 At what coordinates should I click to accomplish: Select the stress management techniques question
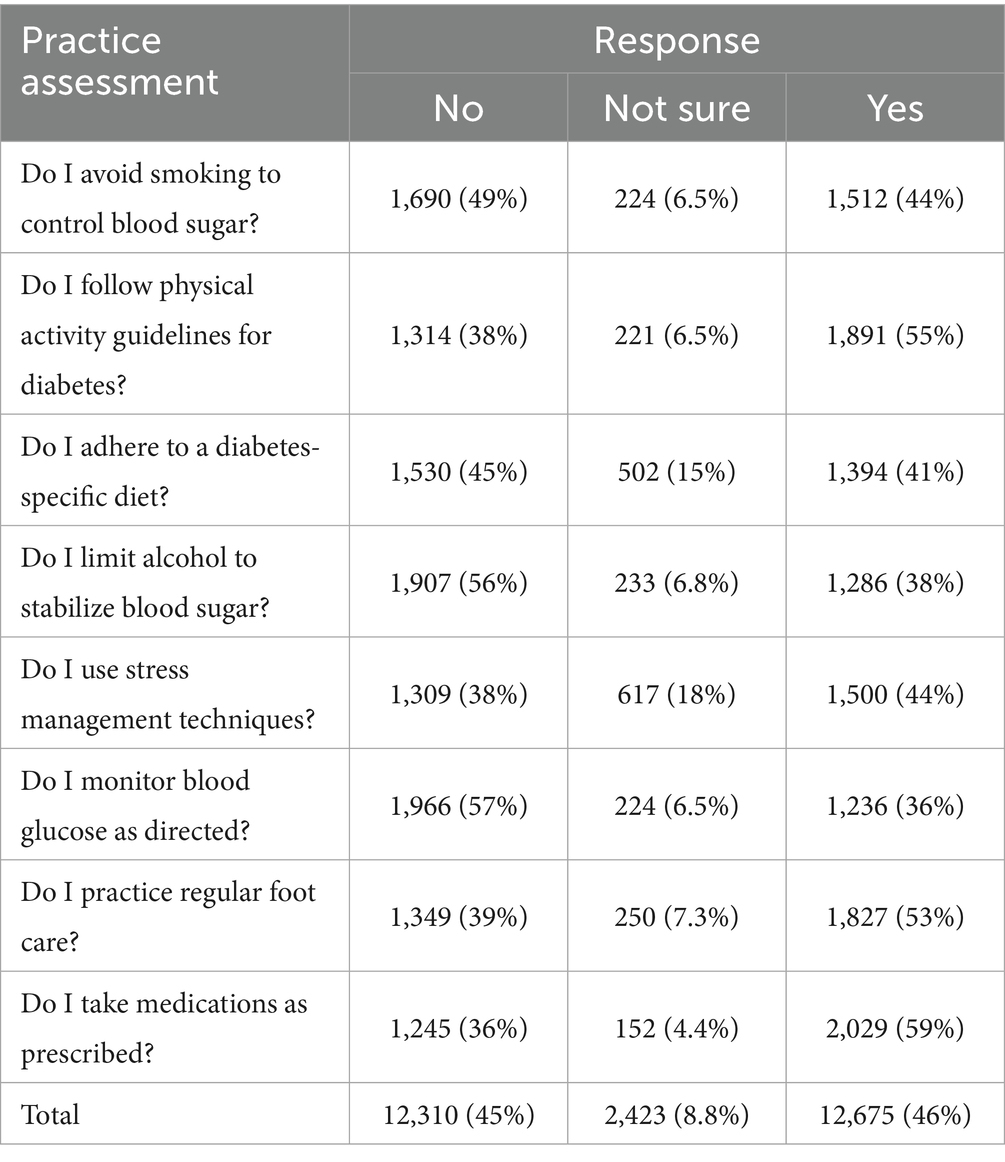pyautogui.click(x=168, y=694)
